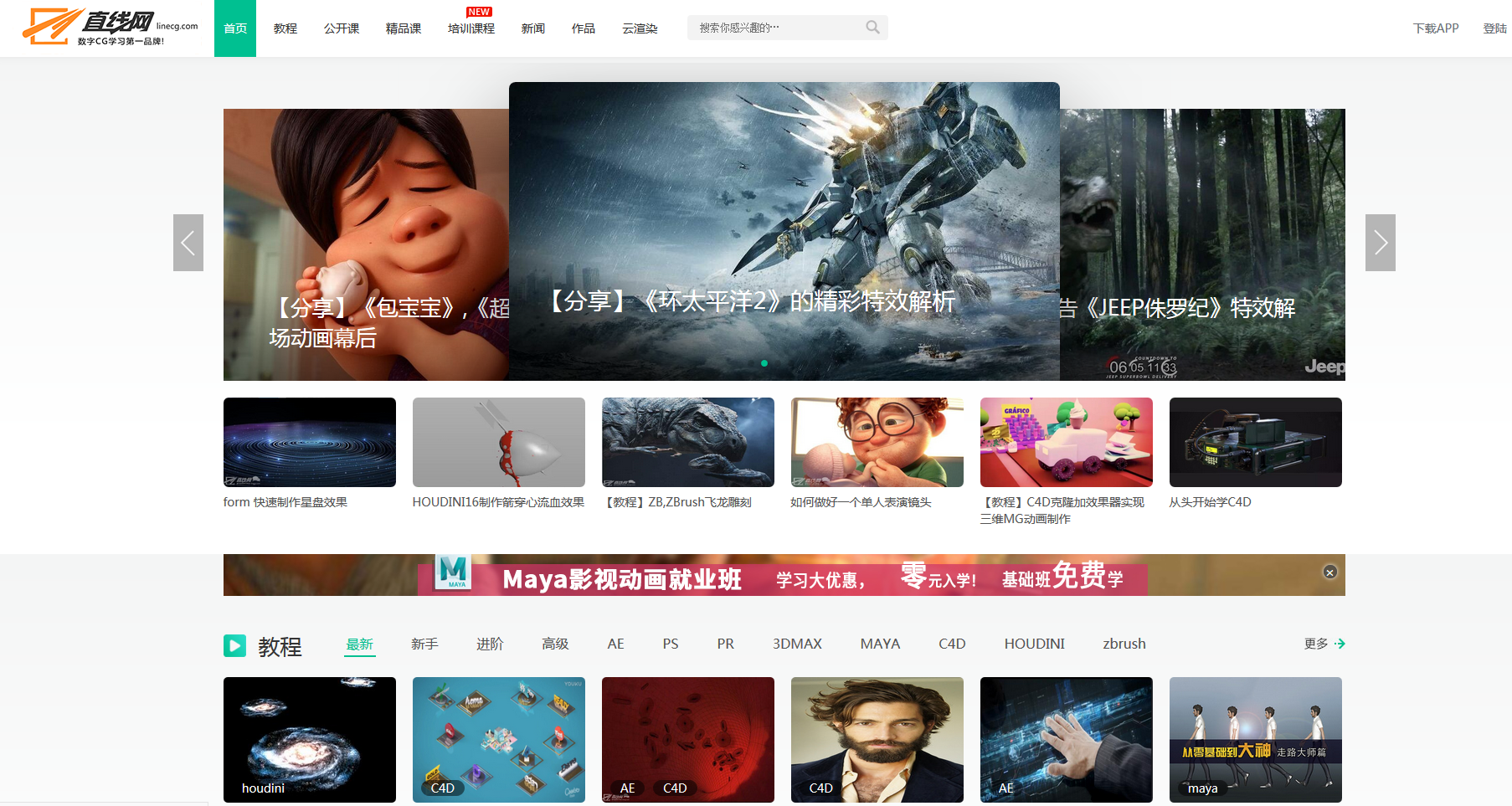Screen dimensions: 1512x806
Task: Open the 作品 menu item
Action: (584, 28)
